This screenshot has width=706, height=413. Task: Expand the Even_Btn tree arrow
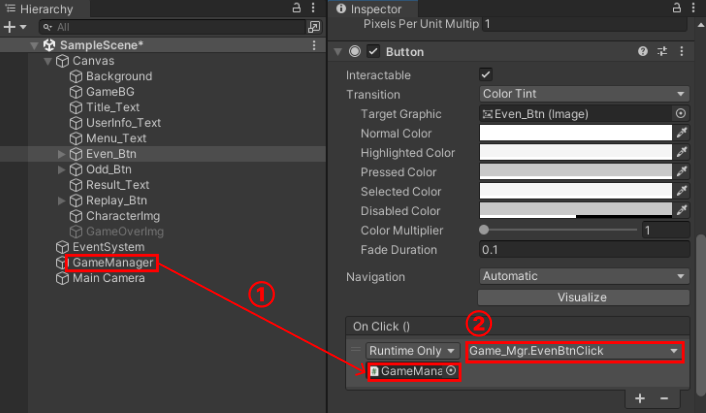coord(62,154)
